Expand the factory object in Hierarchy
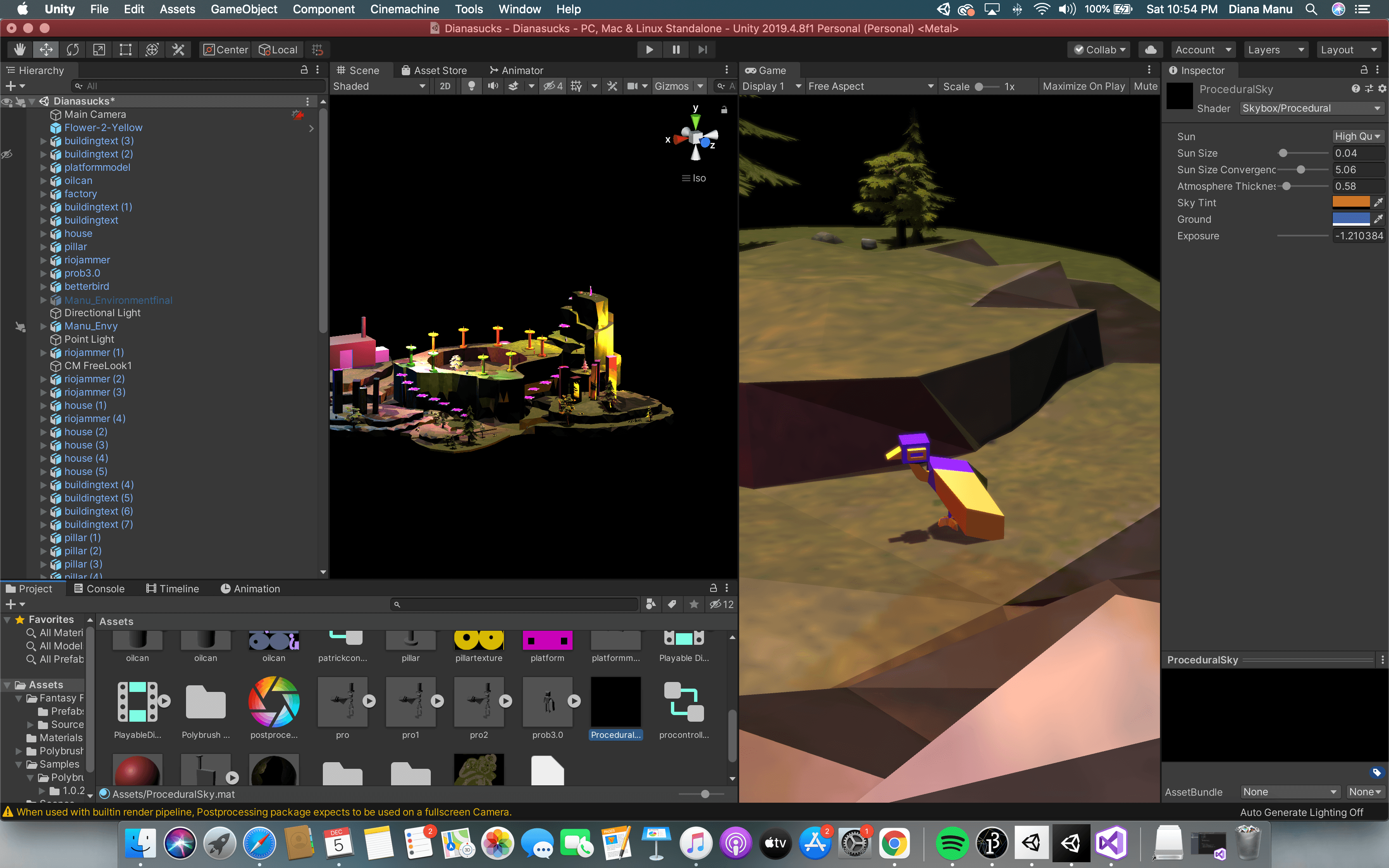This screenshot has height=868, width=1389. coord(44,194)
